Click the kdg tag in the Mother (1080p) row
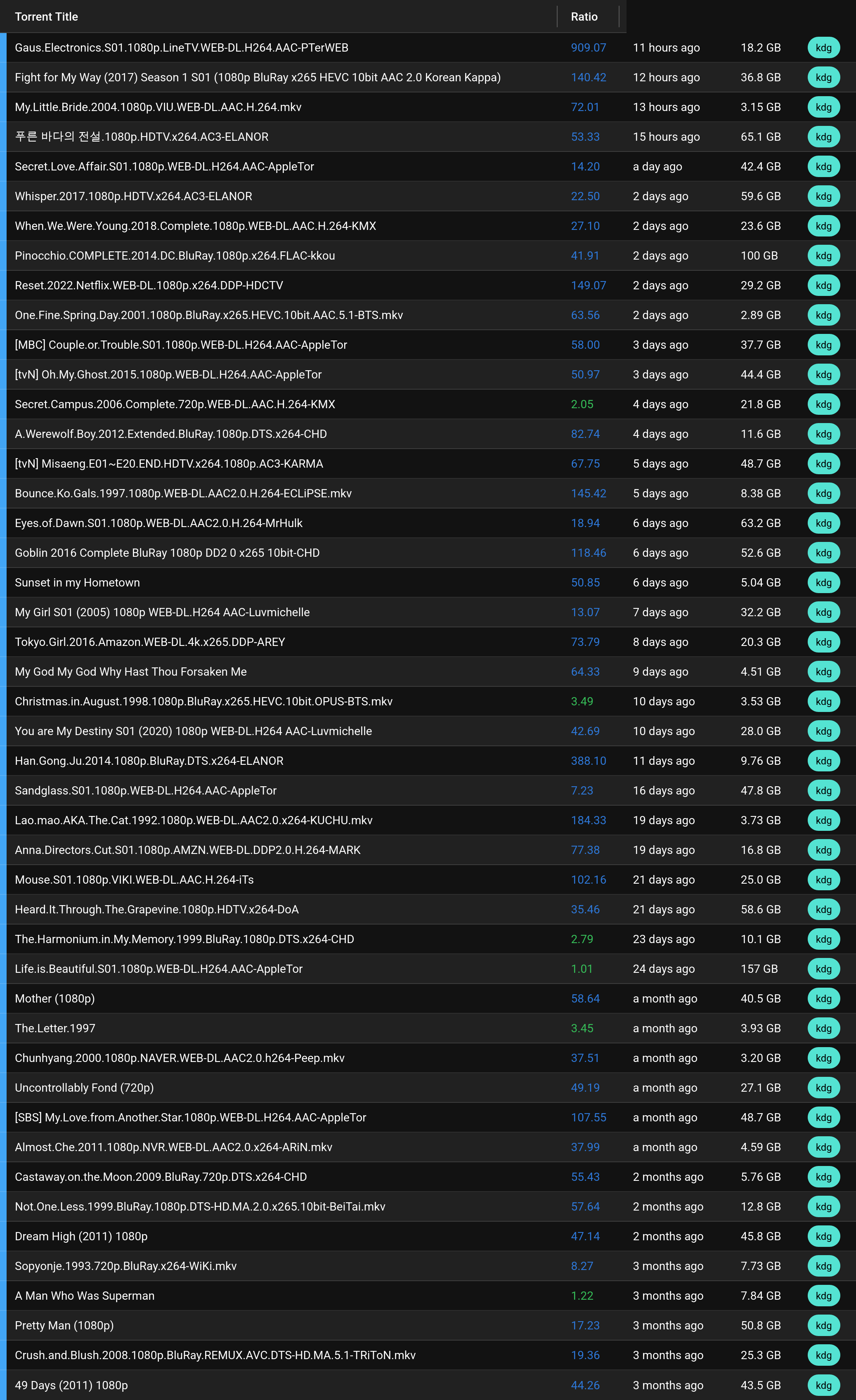Image resolution: width=856 pixels, height=1400 pixels. [x=824, y=998]
